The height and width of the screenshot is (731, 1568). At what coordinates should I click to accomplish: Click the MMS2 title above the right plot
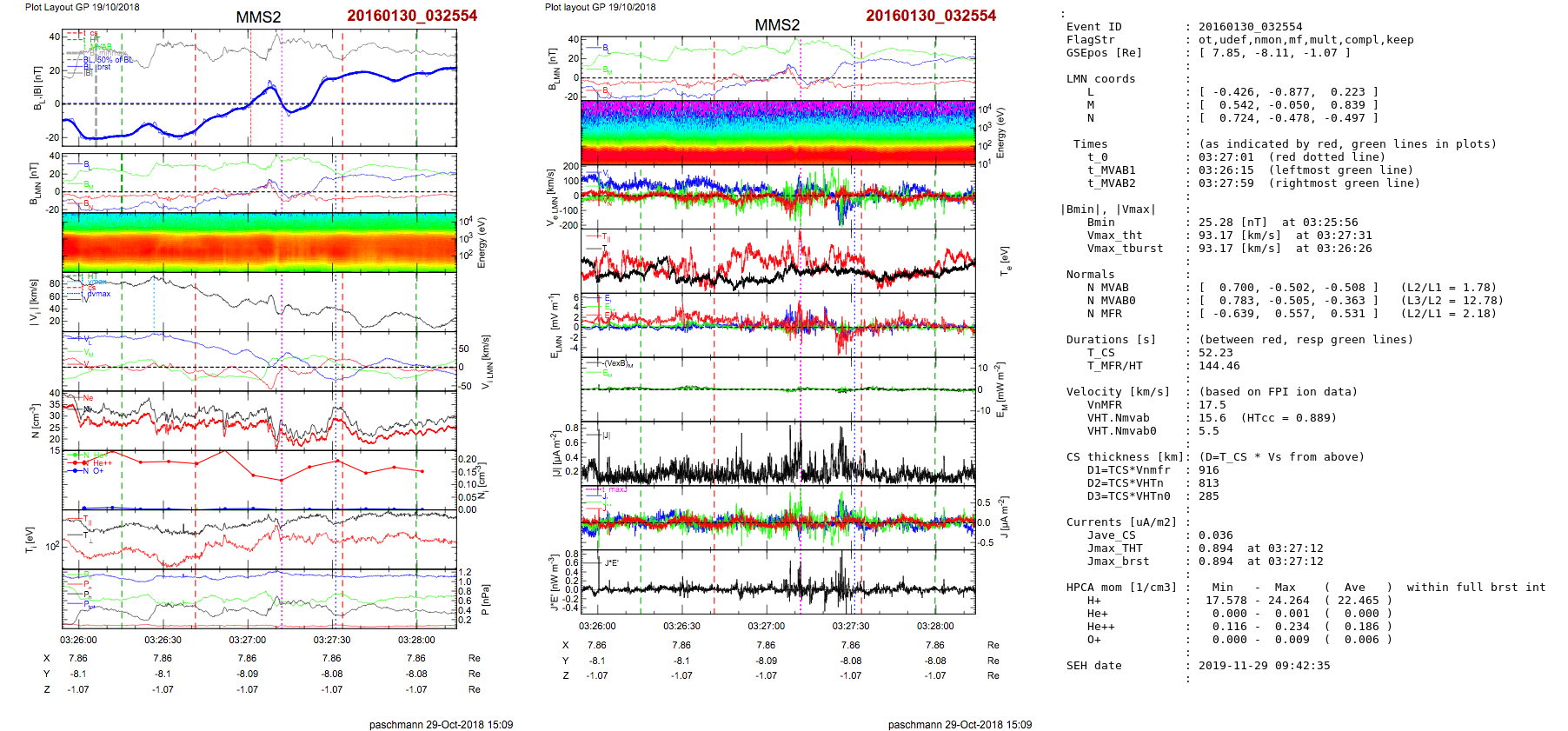tap(777, 25)
